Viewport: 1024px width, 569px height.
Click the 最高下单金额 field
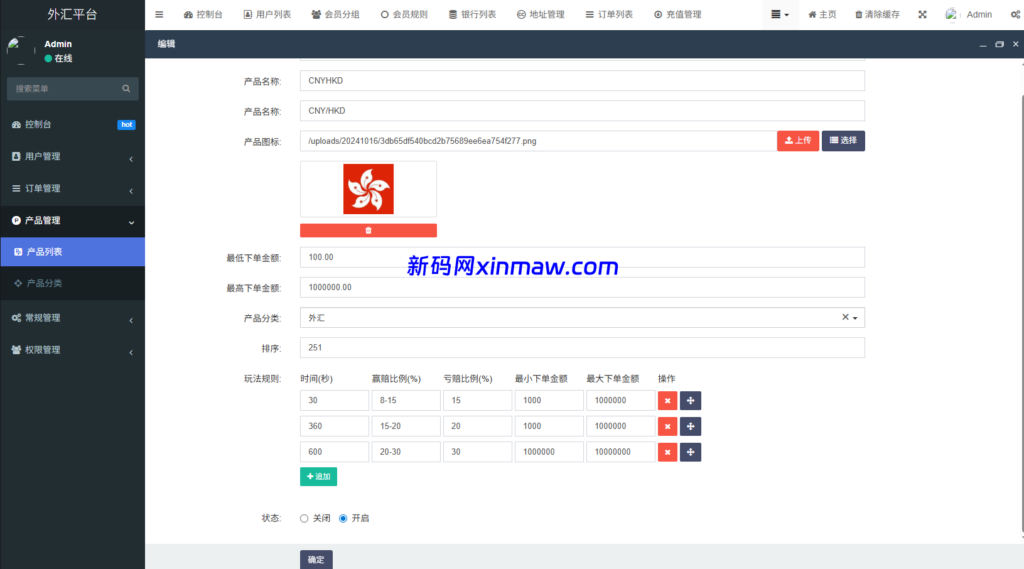click(582, 287)
